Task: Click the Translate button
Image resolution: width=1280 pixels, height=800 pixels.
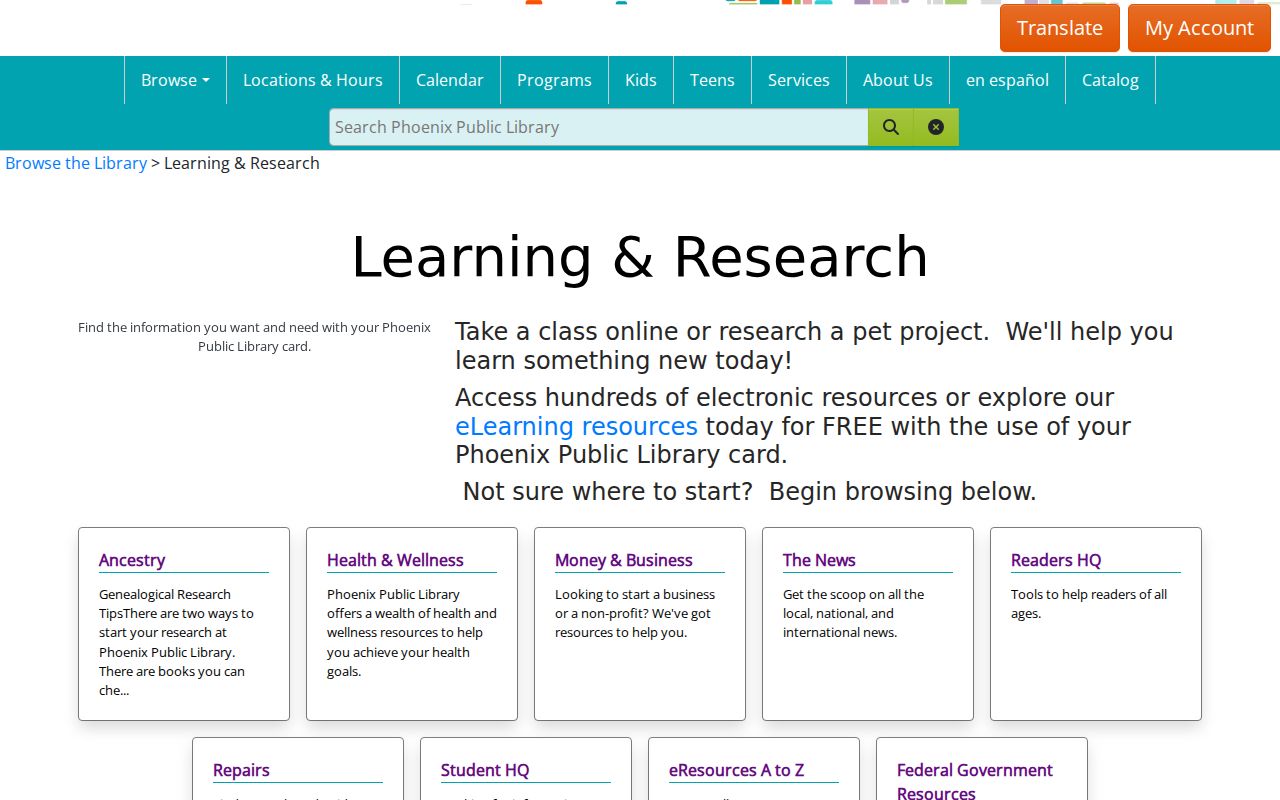Action: pos(1060,28)
